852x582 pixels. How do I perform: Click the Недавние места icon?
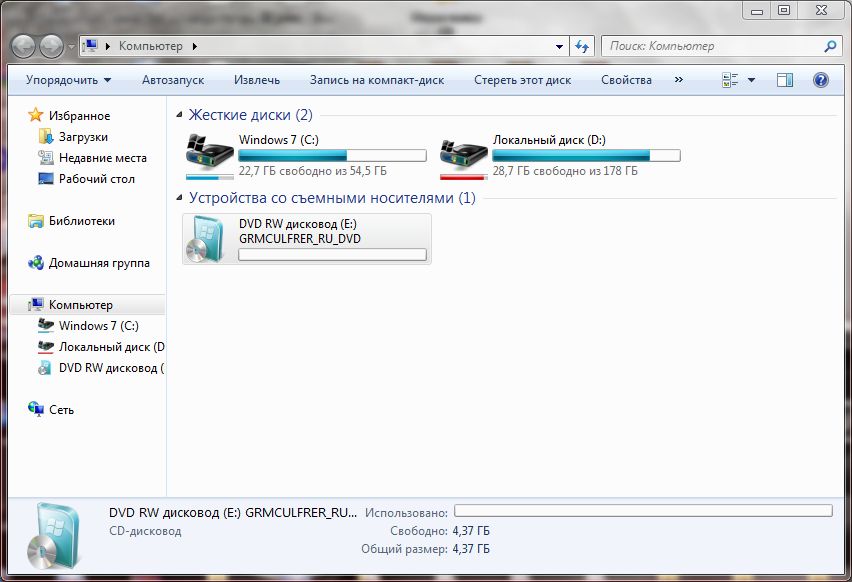(x=46, y=158)
